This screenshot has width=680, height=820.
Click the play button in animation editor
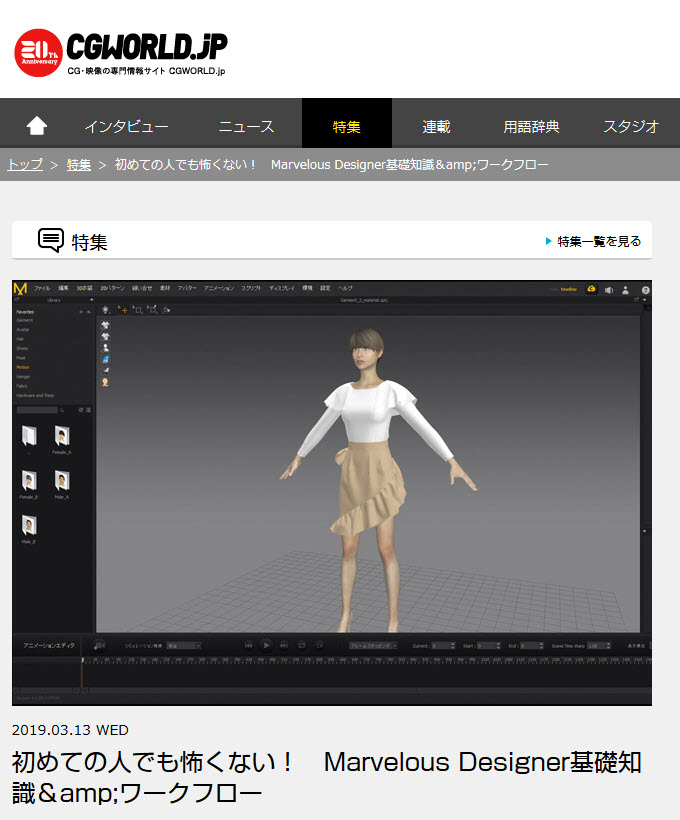[266, 645]
